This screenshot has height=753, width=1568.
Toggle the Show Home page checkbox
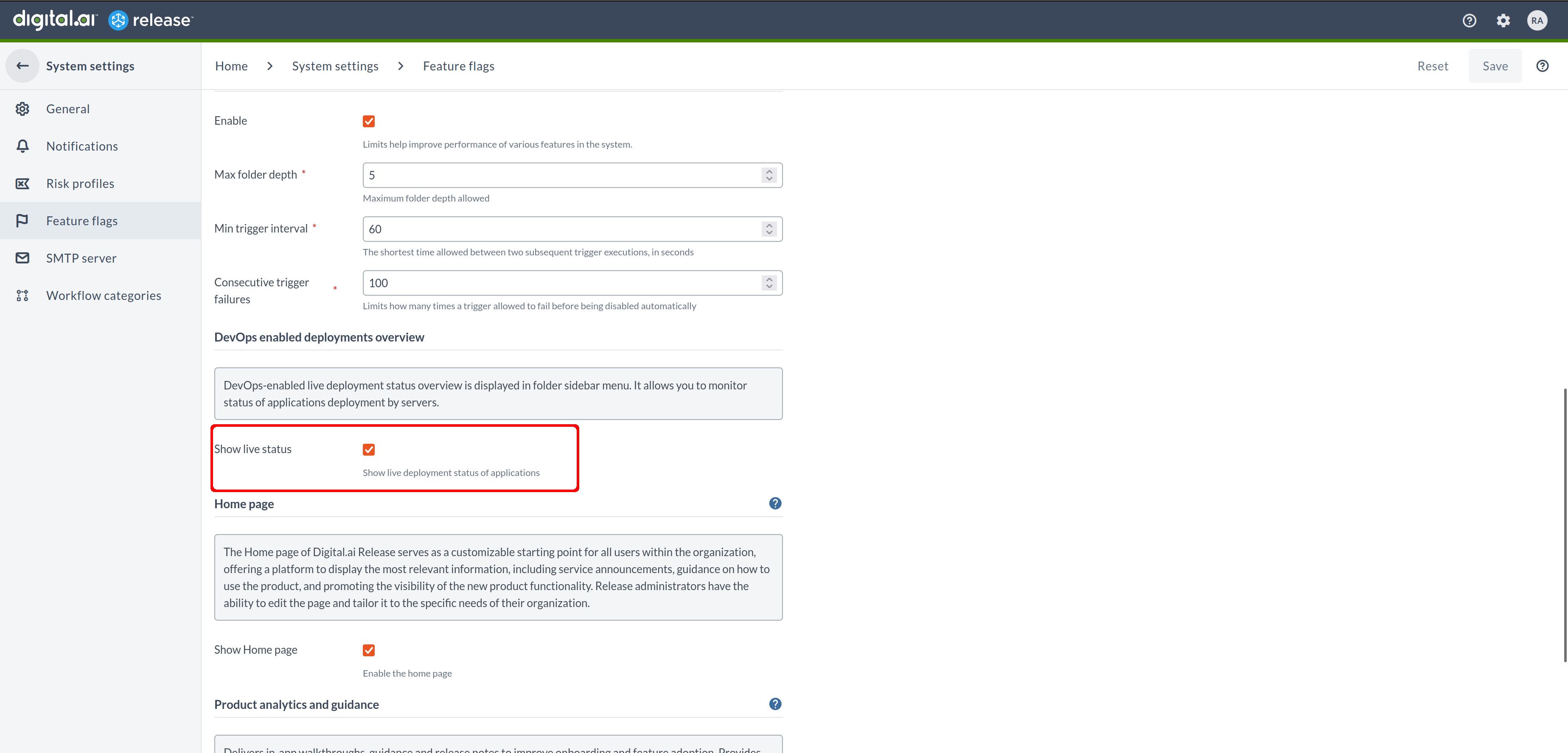369,650
